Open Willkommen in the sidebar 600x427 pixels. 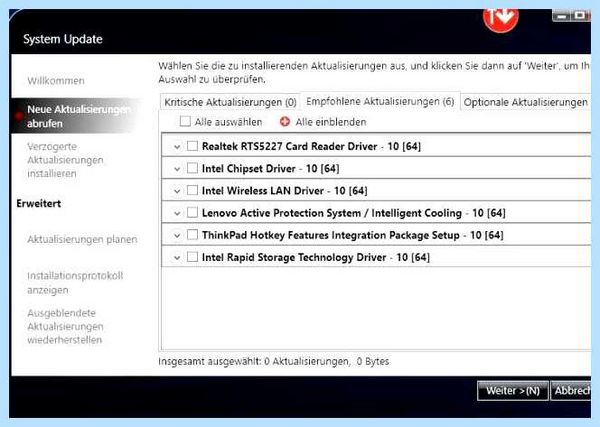tap(56, 81)
